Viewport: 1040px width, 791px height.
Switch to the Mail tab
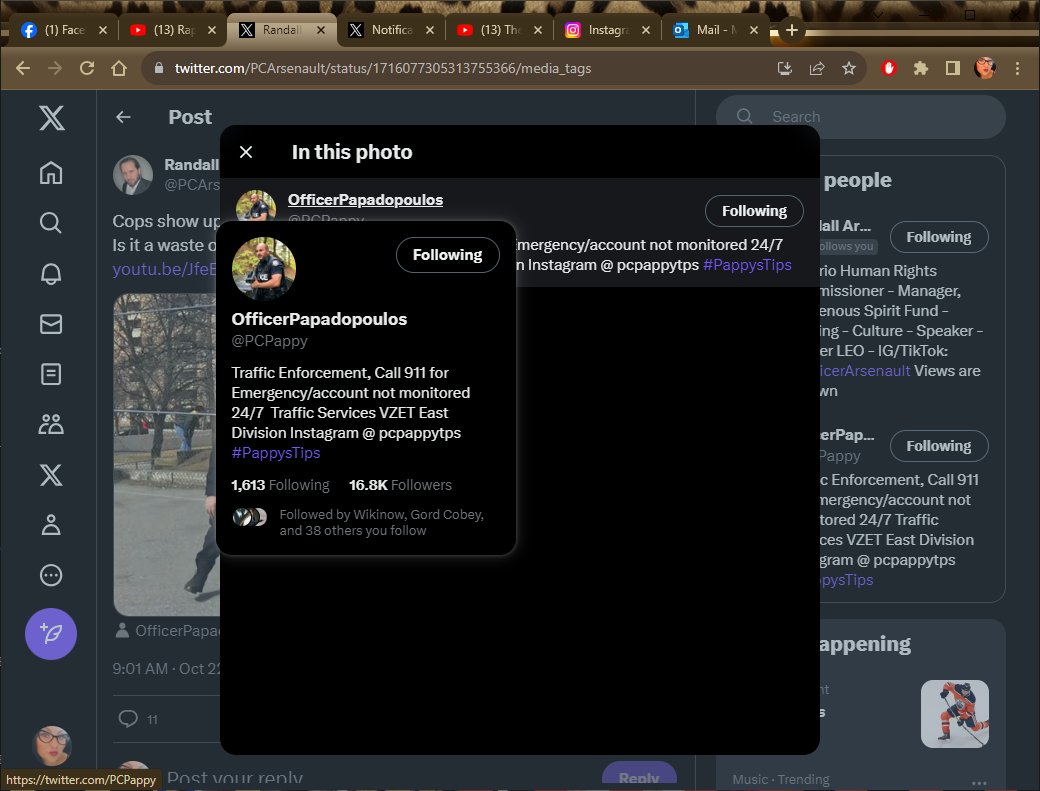716,30
